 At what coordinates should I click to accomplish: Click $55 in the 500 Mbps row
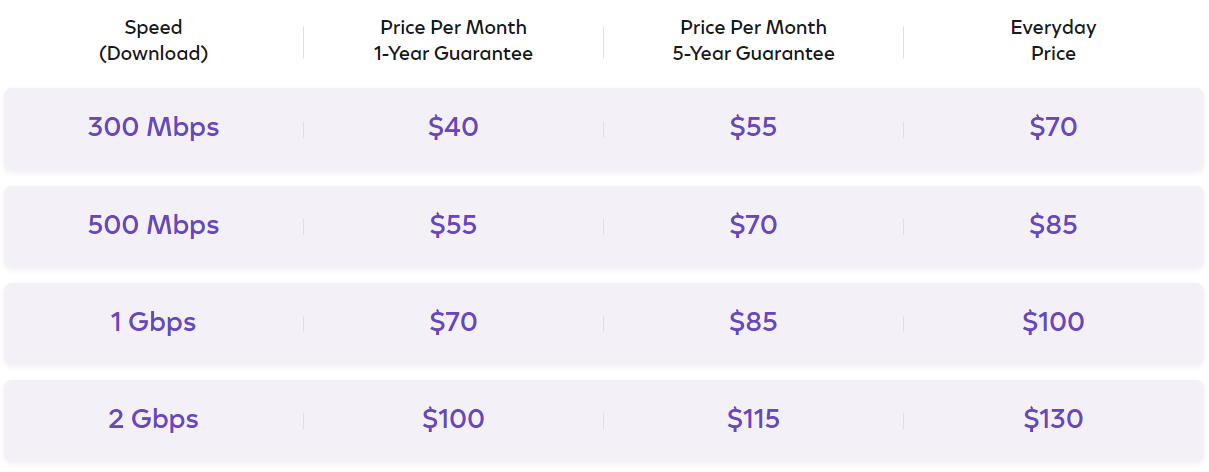coord(453,226)
